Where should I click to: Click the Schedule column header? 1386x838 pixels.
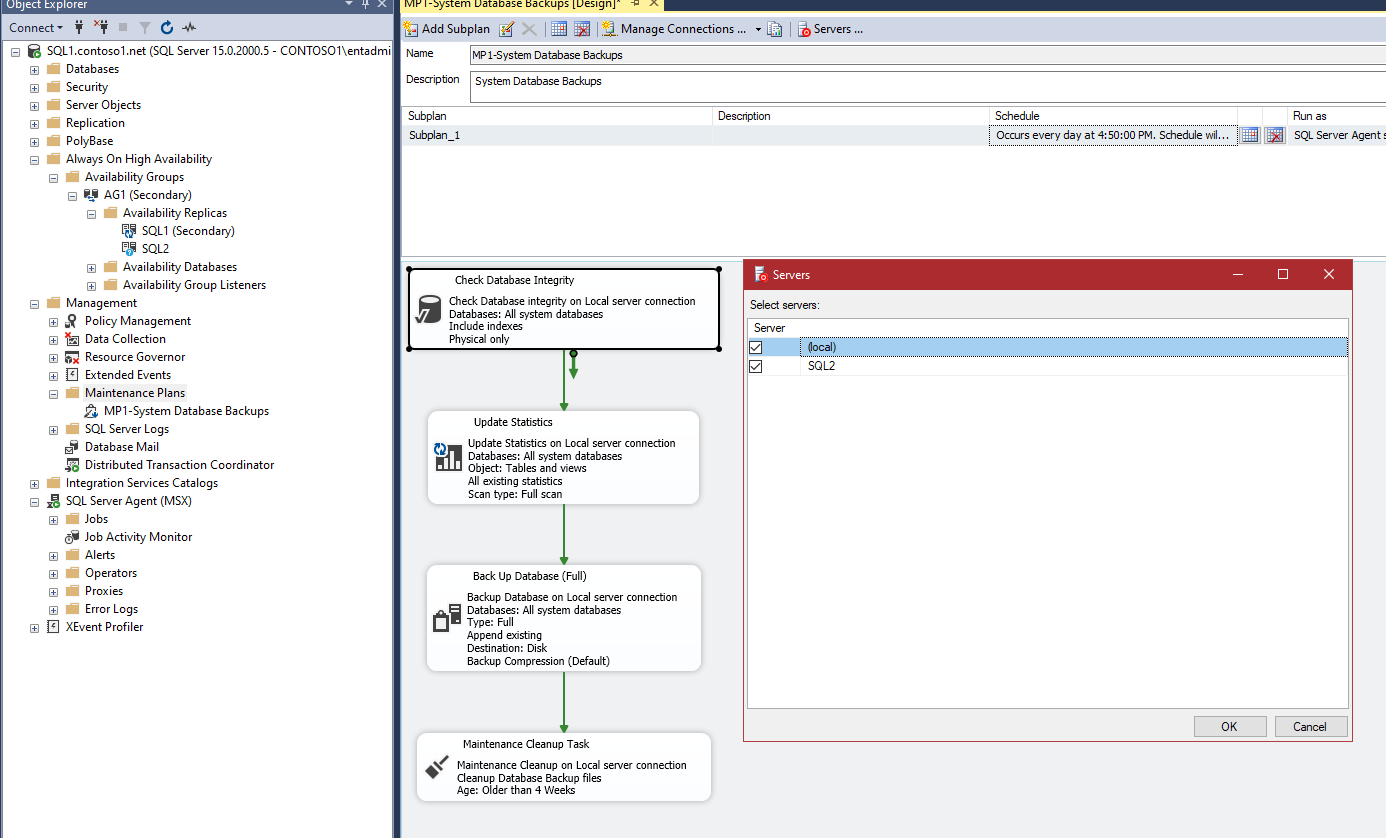click(1113, 116)
